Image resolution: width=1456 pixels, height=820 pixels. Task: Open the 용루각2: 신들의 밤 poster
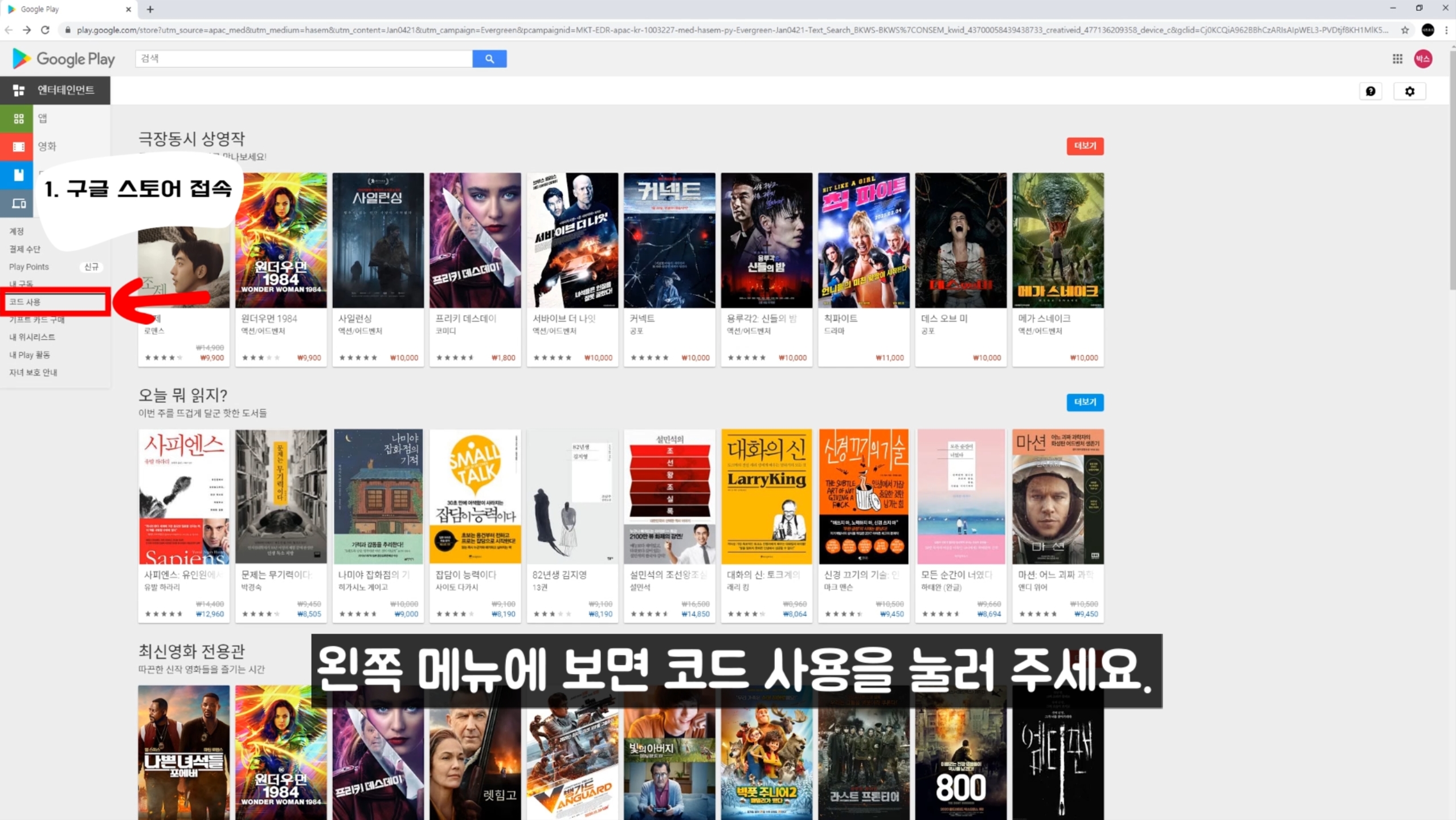[767, 240]
